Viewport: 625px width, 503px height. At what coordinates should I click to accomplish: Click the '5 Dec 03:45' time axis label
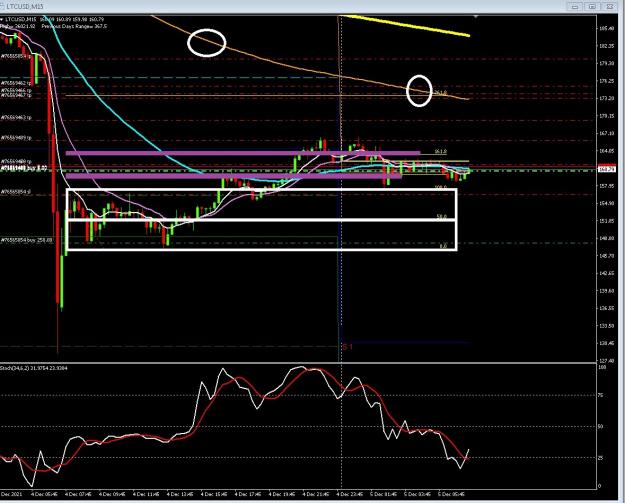[x=418, y=494]
